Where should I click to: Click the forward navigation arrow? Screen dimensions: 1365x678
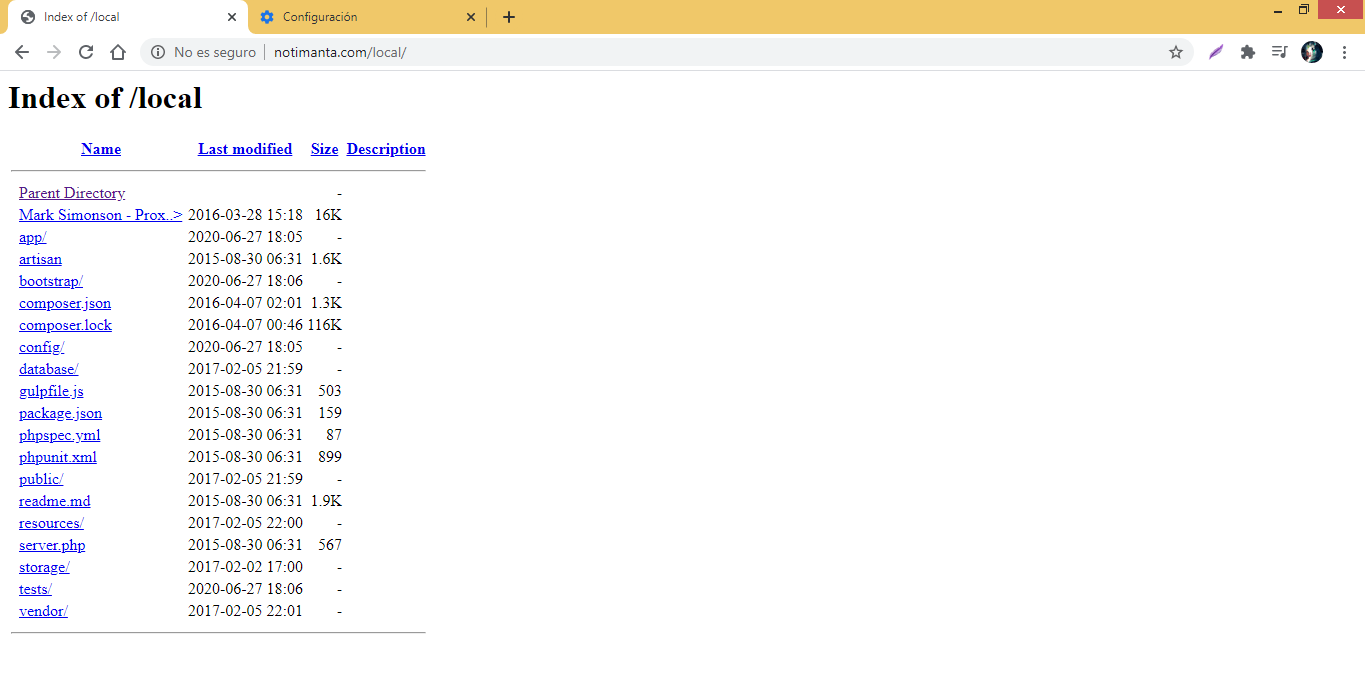point(54,52)
